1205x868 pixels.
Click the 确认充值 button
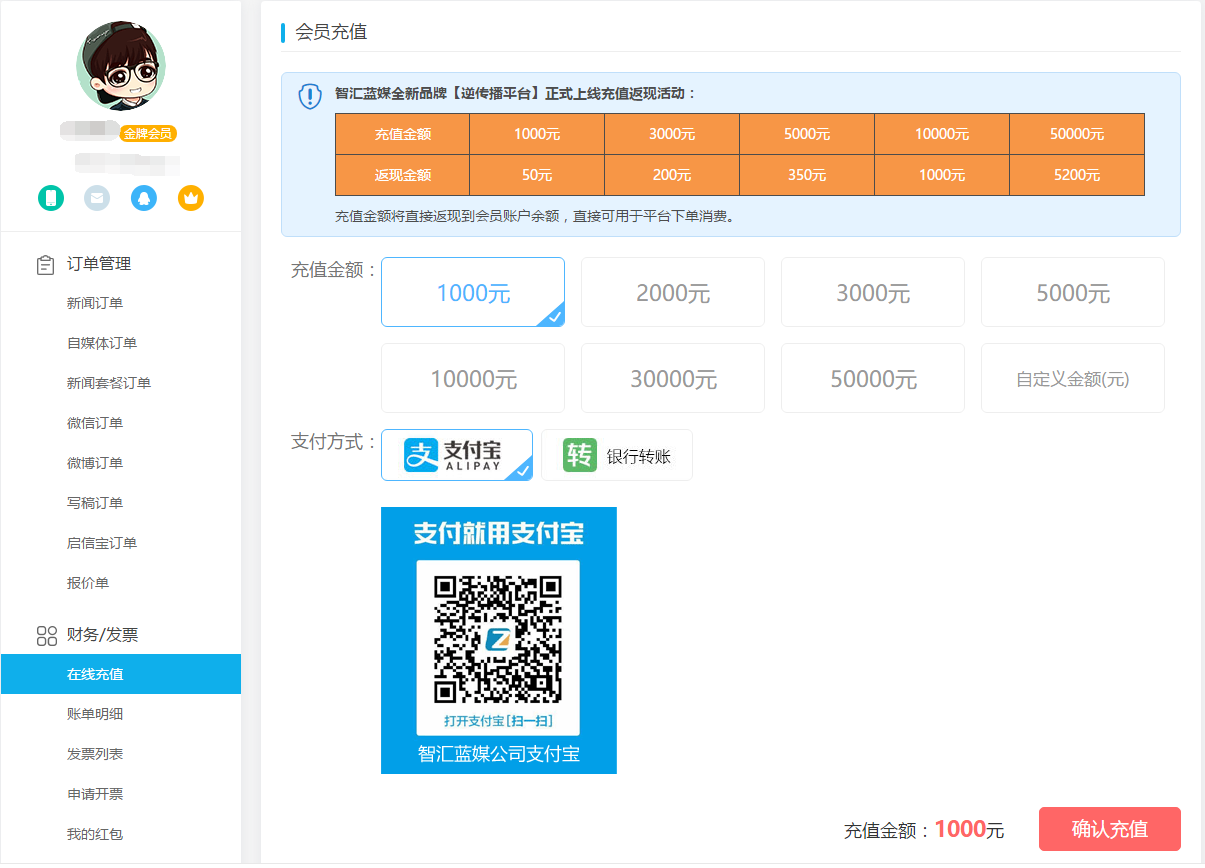[1110, 829]
